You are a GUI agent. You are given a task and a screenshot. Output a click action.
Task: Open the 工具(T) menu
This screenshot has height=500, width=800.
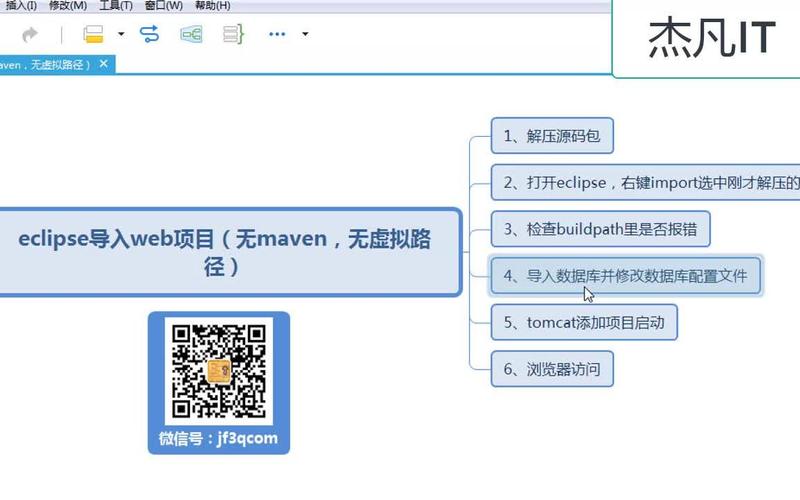pos(115,6)
